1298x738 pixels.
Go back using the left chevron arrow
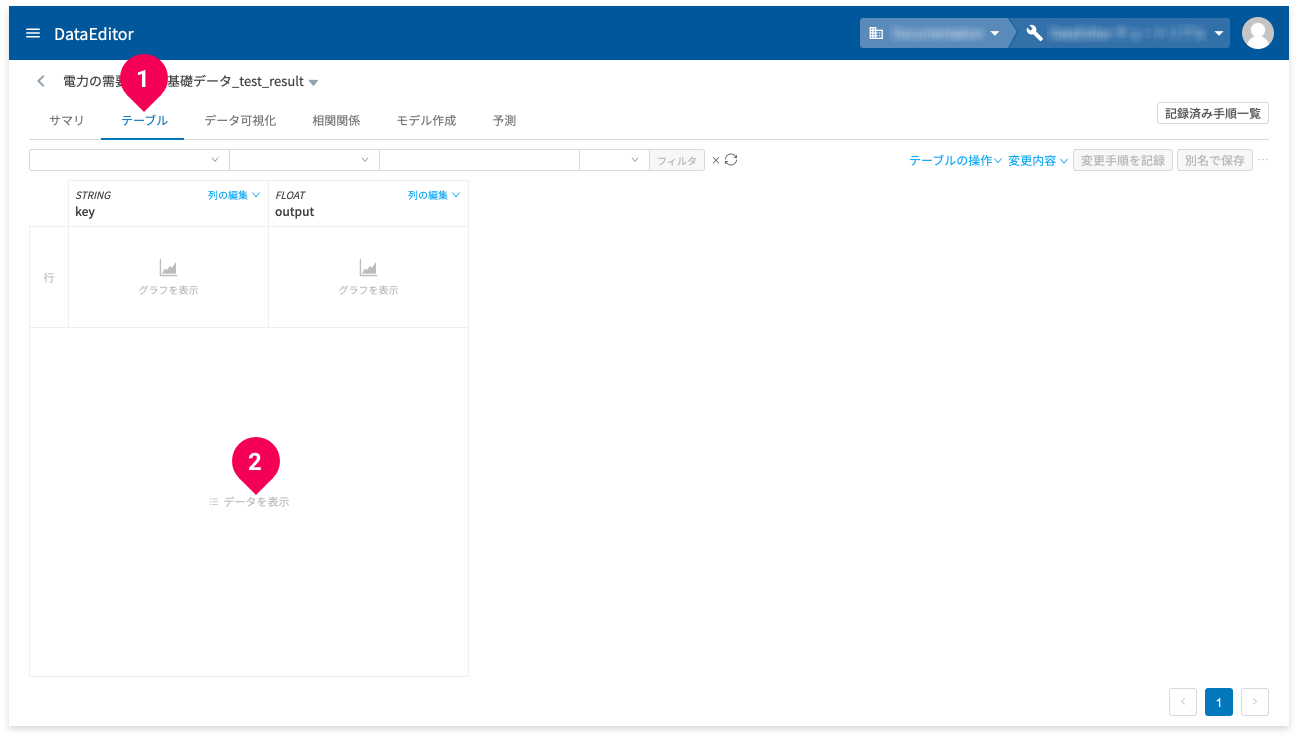click(x=41, y=81)
